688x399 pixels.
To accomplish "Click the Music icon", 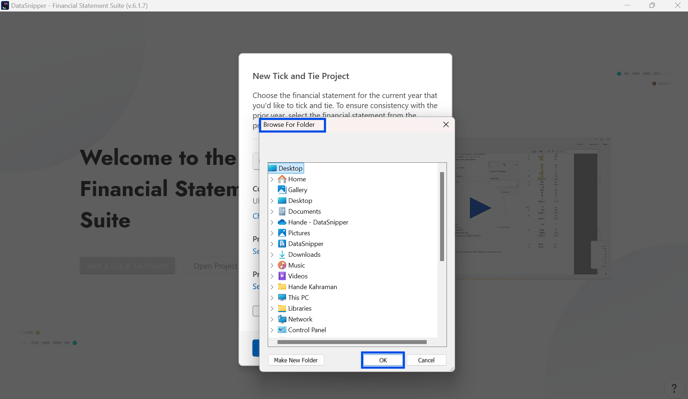I will (x=282, y=265).
